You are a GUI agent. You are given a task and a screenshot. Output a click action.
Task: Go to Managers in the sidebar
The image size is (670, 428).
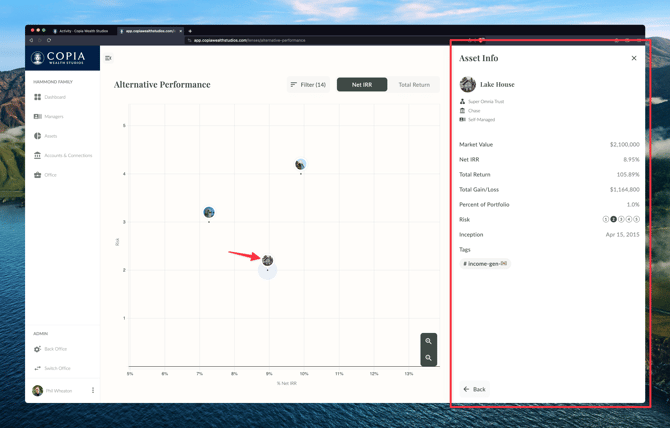point(53,117)
